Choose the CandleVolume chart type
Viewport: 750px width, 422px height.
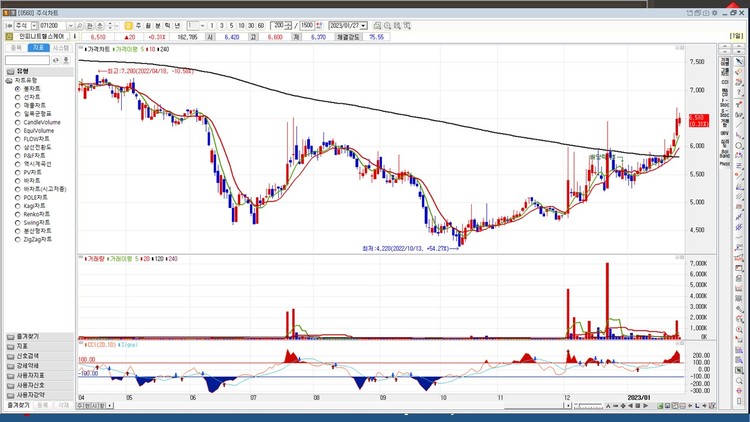19,121
